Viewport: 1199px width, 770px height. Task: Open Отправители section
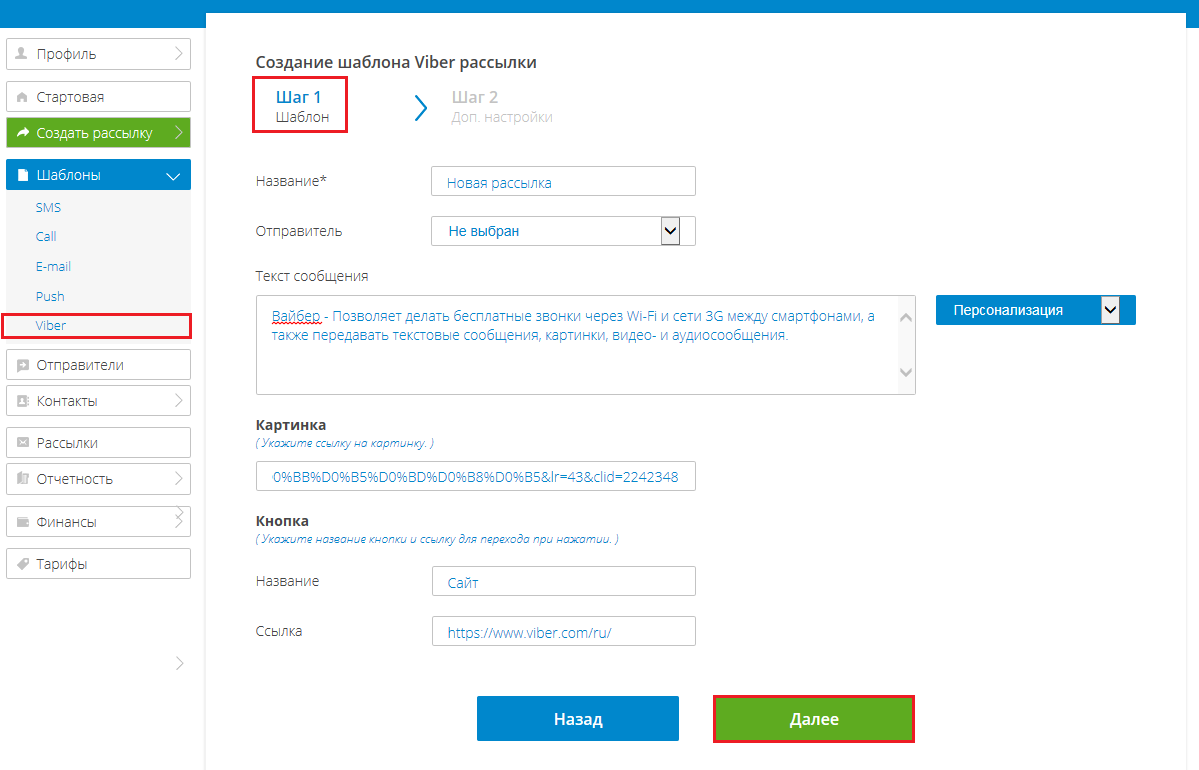pyautogui.click(x=99, y=365)
